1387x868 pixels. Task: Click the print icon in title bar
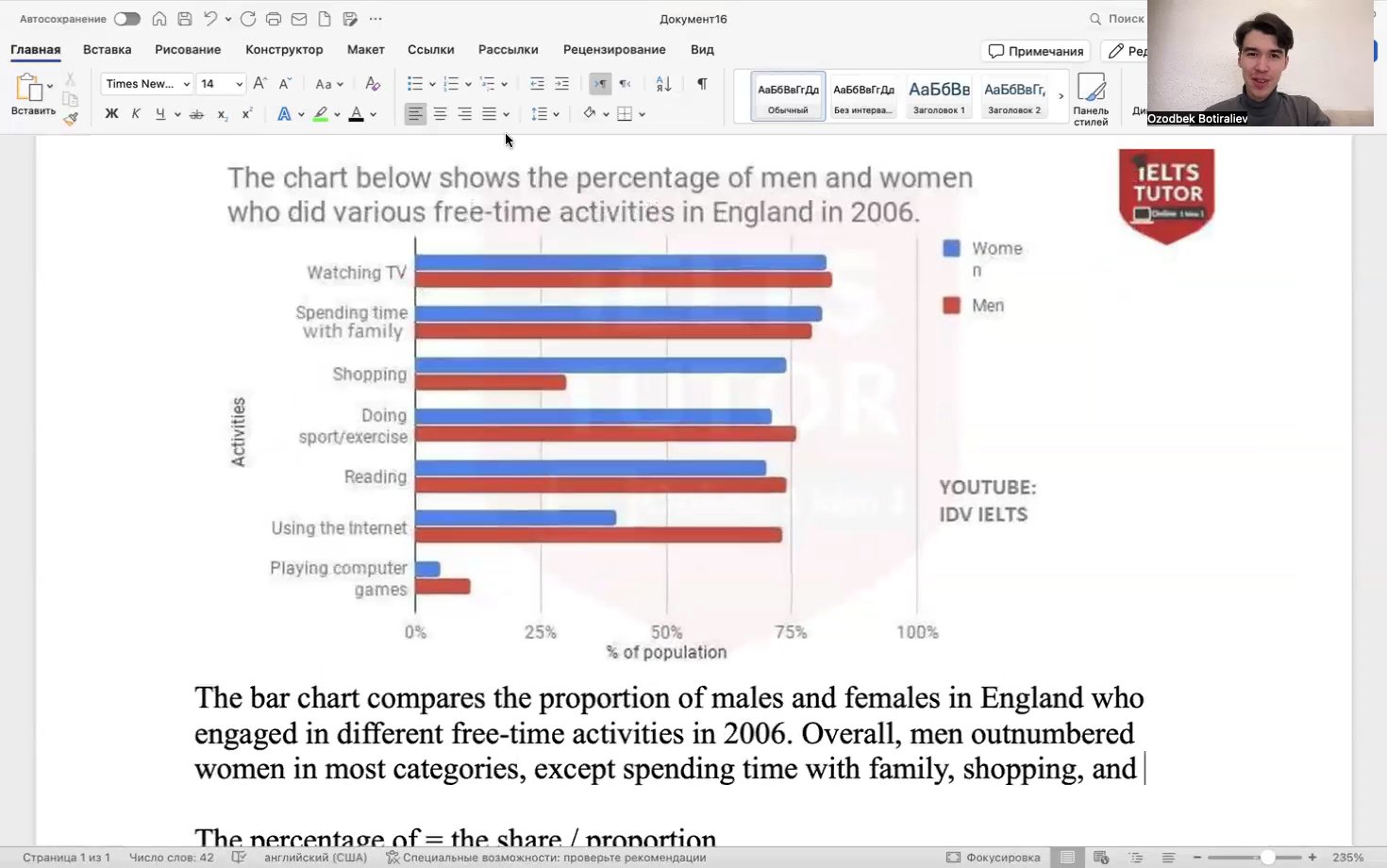[274, 19]
